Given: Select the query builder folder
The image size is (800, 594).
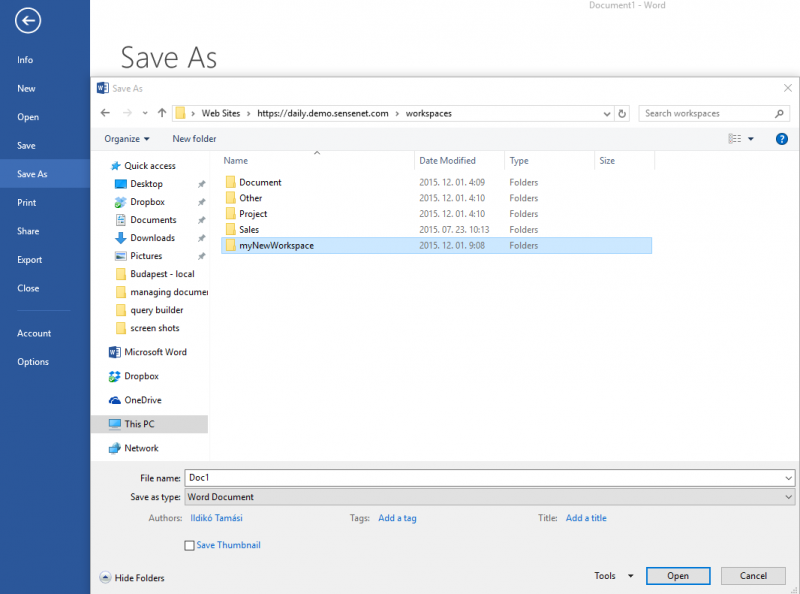Looking at the screenshot, I should click(x=156, y=310).
